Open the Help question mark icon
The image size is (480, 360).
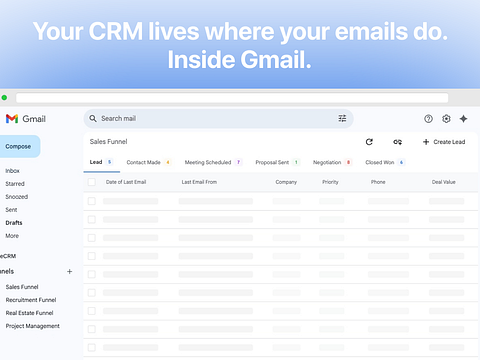click(x=428, y=119)
